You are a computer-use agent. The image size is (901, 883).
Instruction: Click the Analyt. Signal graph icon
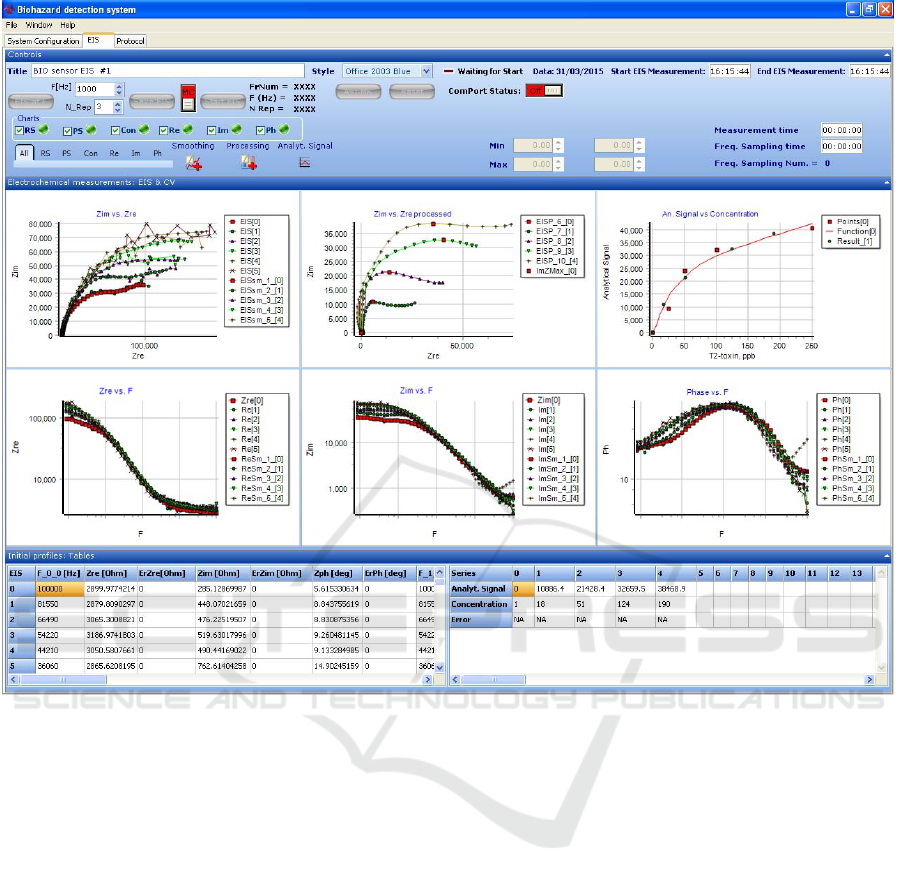[x=304, y=164]
